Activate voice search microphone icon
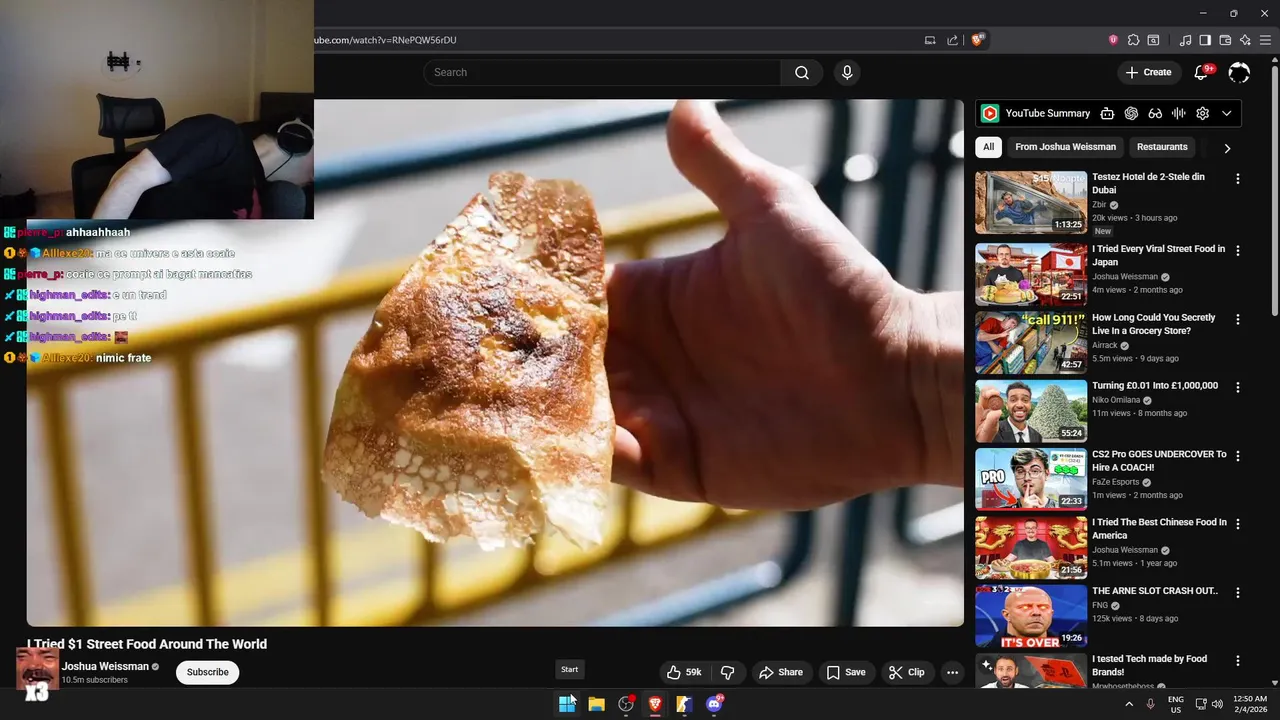Screen dimensions: 1280x720 coord(847,72)
